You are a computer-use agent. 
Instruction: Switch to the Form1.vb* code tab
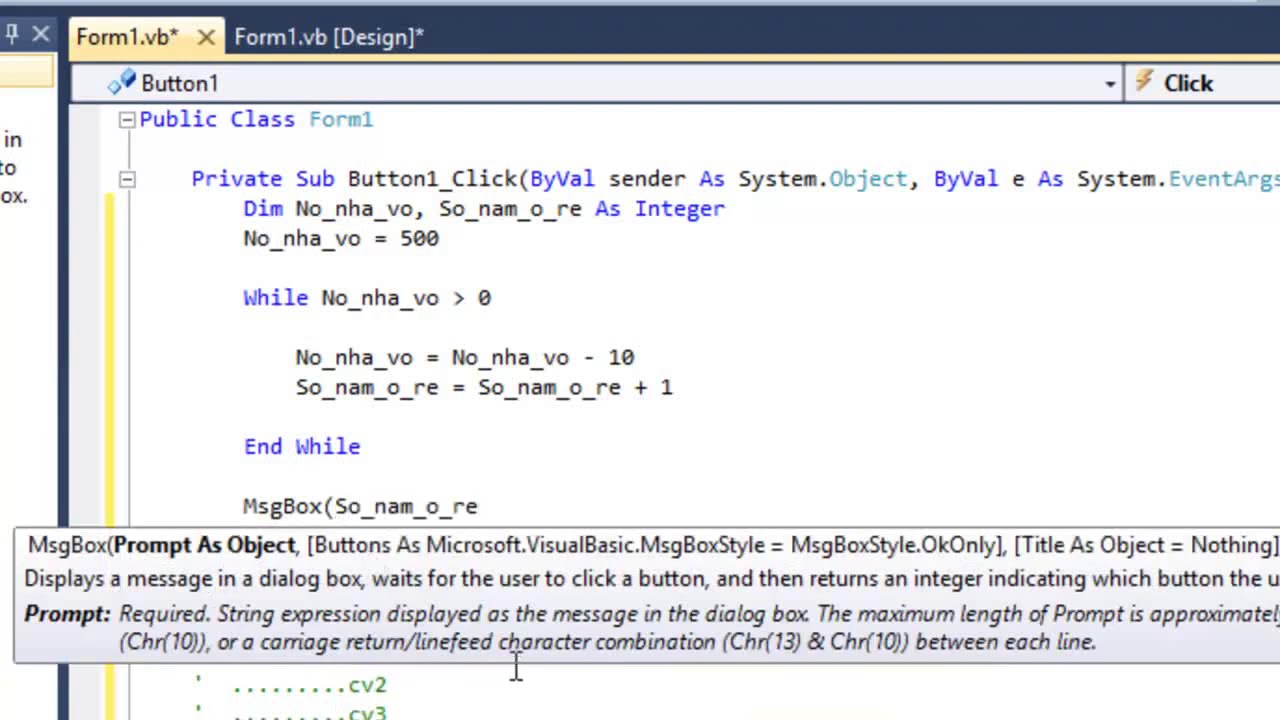point(126,37)
